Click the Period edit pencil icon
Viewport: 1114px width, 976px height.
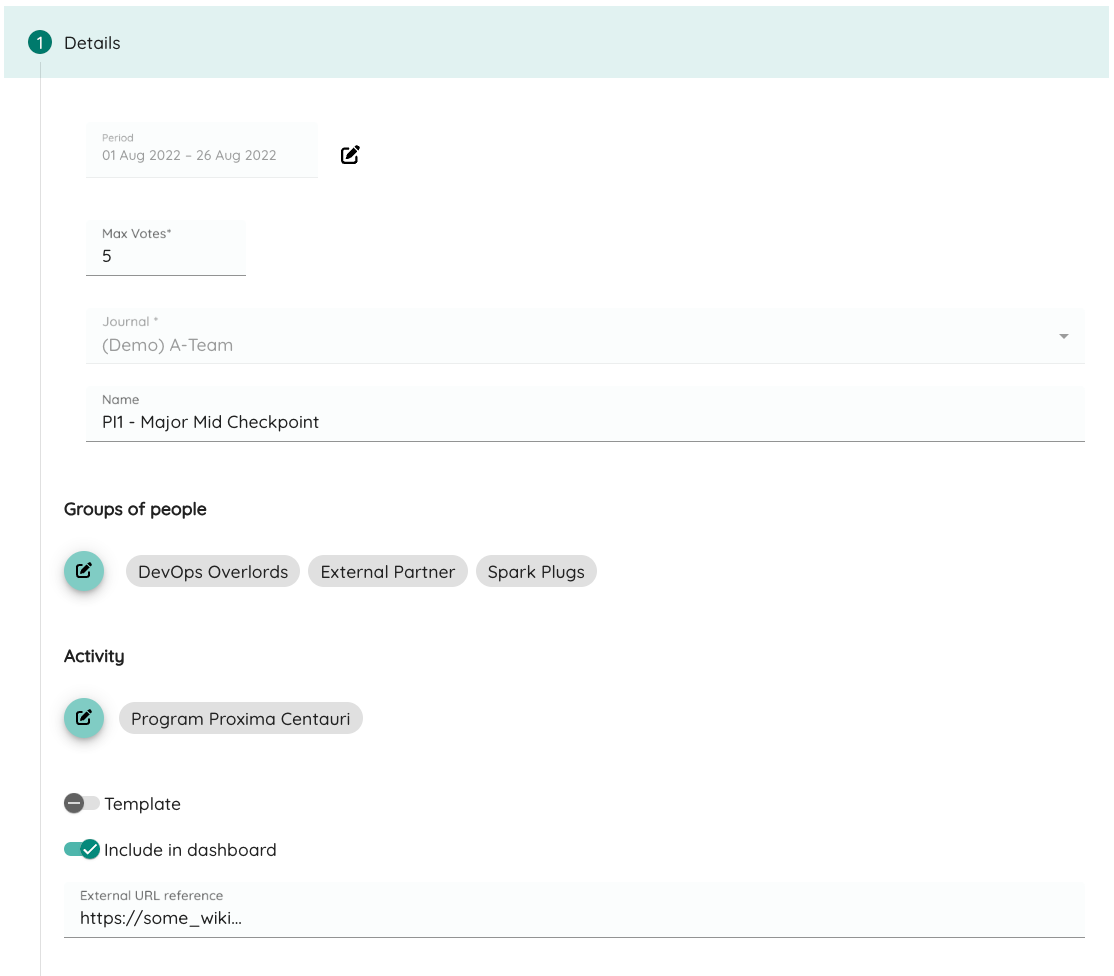click(350, 154)
